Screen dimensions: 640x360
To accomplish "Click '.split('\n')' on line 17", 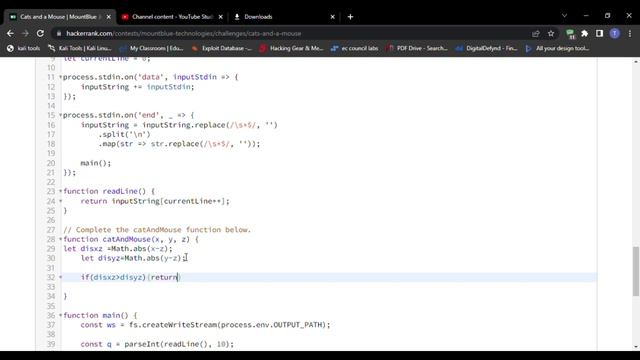I will 124,134.
